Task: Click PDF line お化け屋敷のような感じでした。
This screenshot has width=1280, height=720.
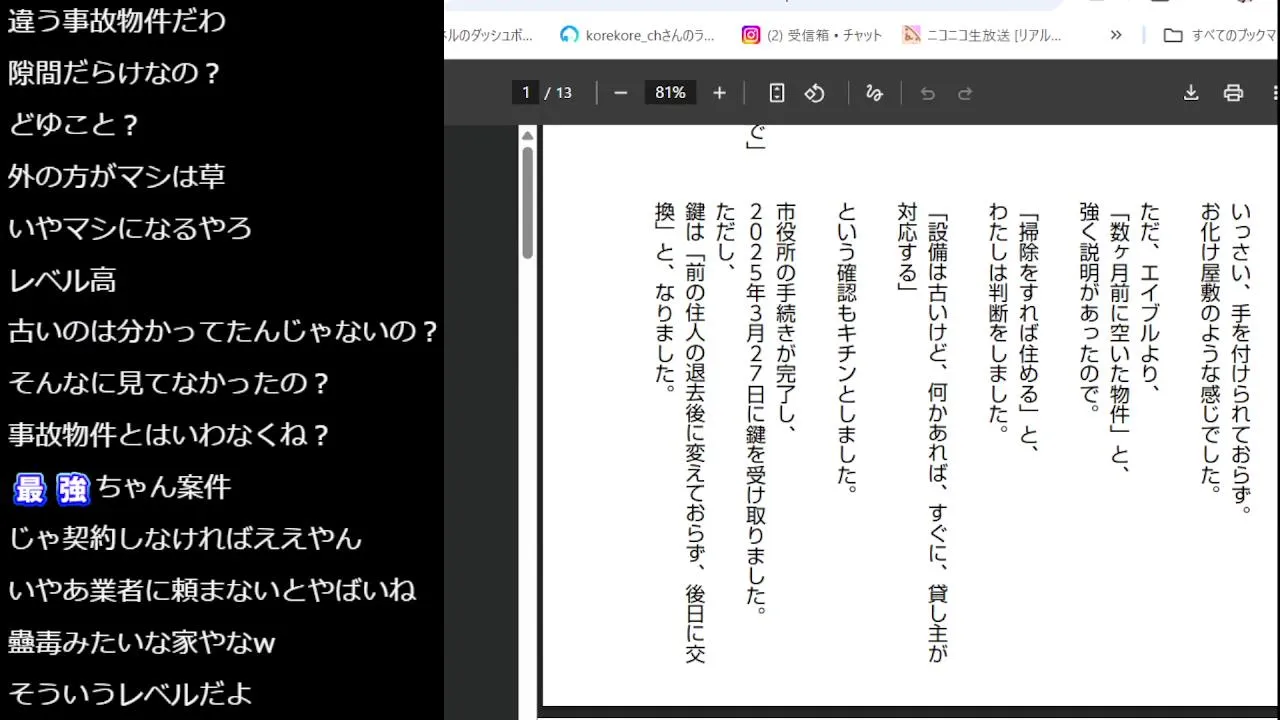Action: click(1211, 348)
